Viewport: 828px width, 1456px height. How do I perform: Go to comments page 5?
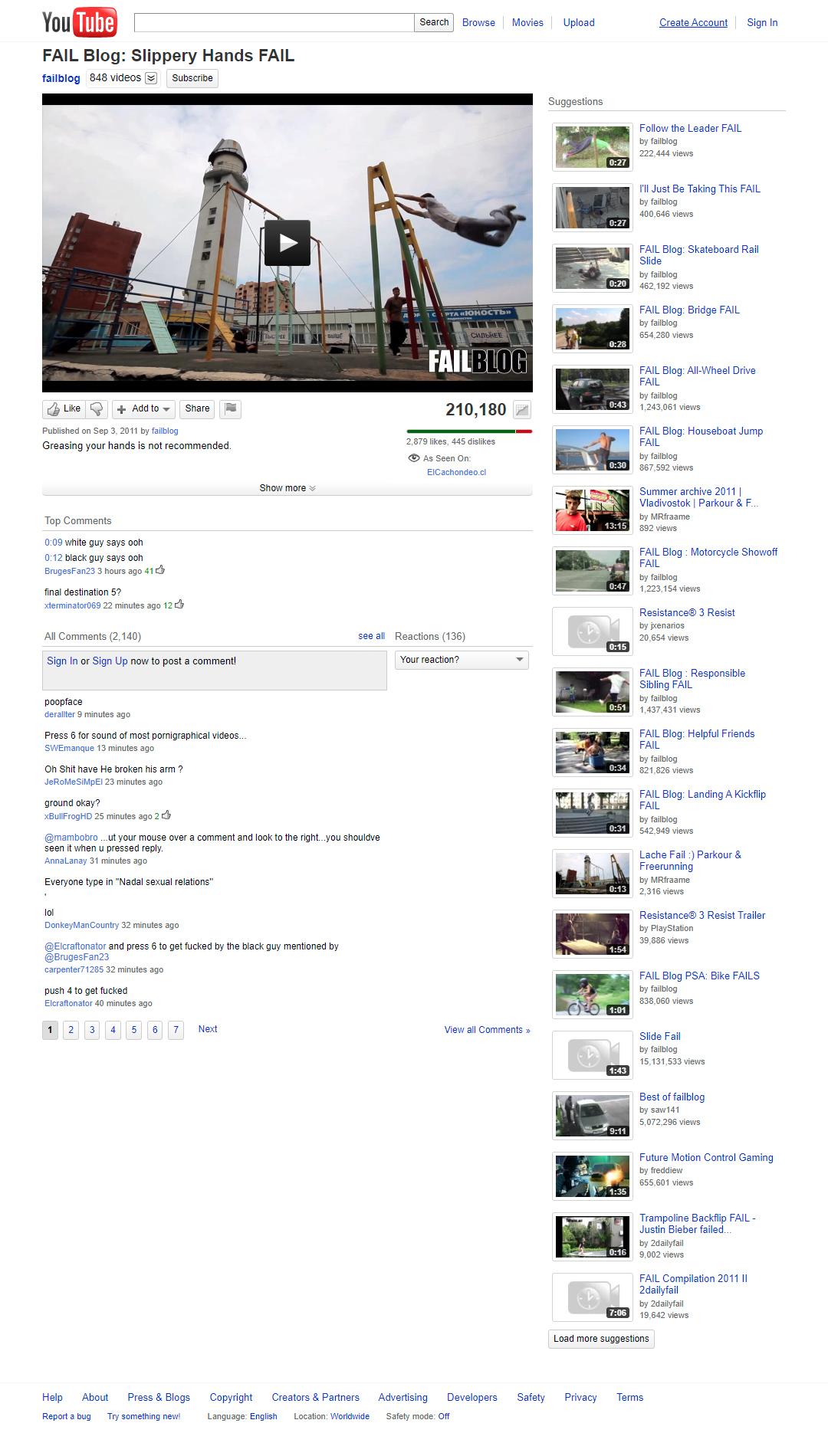point(134,1030)
